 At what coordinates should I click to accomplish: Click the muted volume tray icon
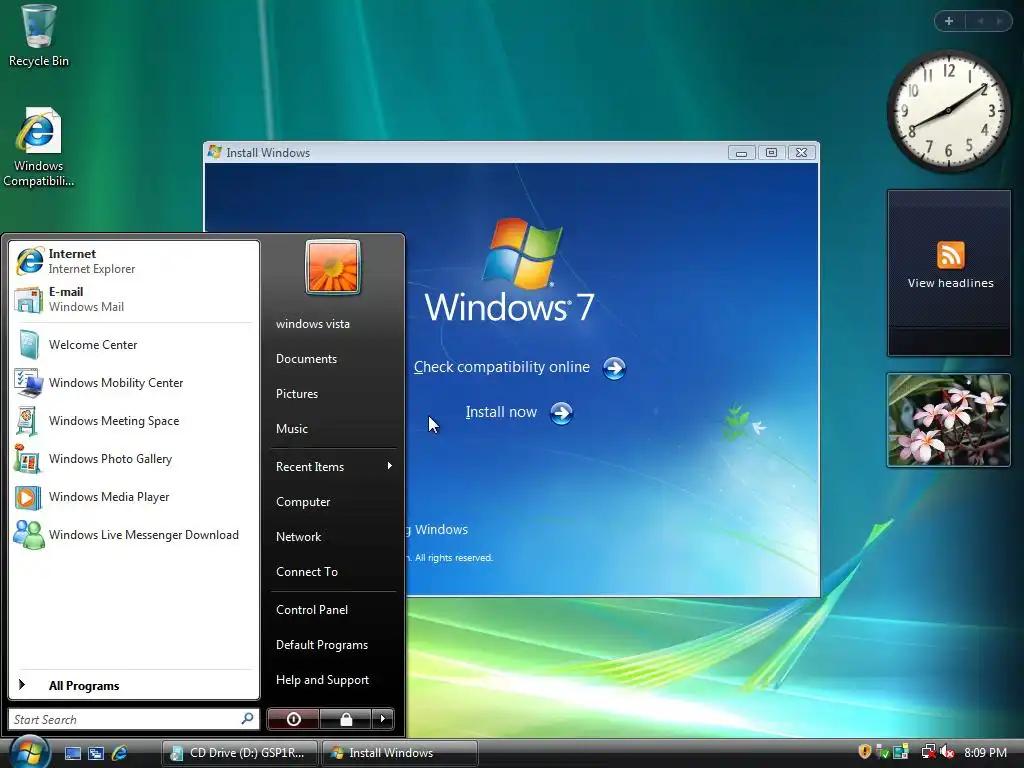click(x=948, y=752)
